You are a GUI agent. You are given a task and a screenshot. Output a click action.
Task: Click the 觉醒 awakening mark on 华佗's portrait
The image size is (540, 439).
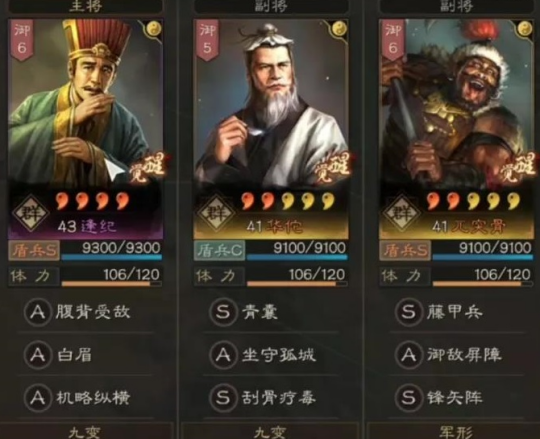pos(332,168)
